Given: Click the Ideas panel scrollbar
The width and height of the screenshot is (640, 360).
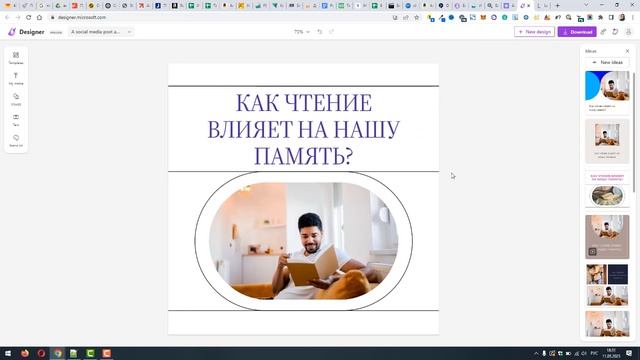Looking at the screenshot, I should [634, 131].
